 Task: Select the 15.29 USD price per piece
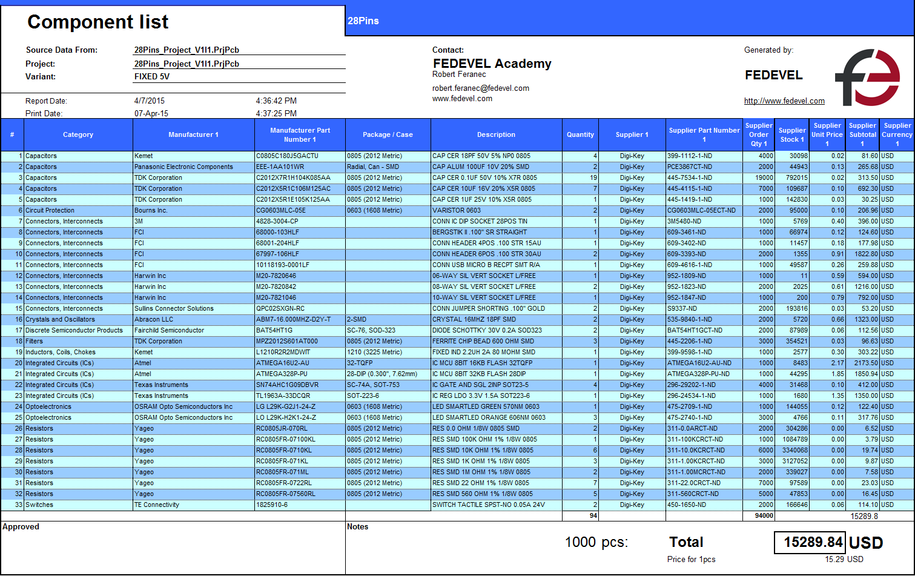(844, 559)
